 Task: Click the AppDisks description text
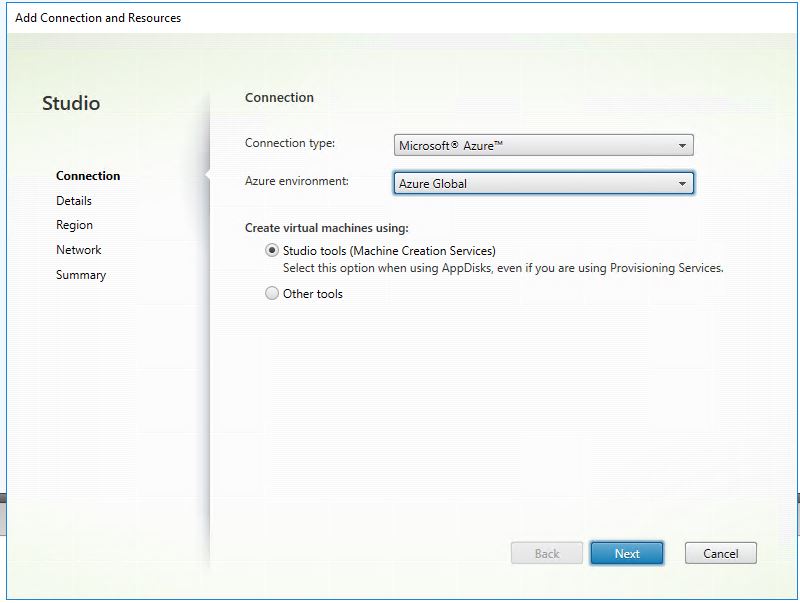pos(502,268)
